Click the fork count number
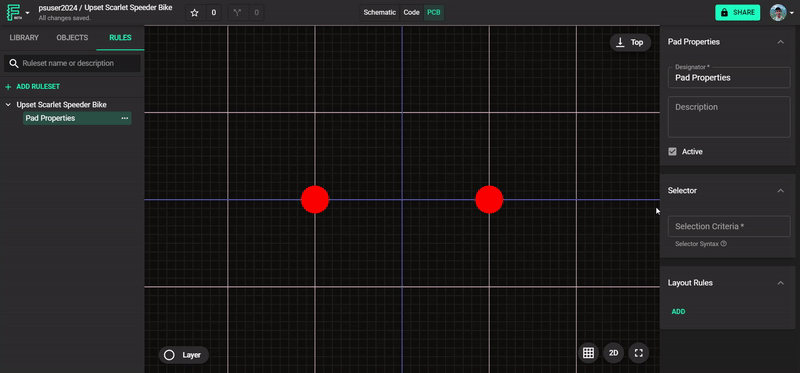800x373 pixels. click(256, 13)
